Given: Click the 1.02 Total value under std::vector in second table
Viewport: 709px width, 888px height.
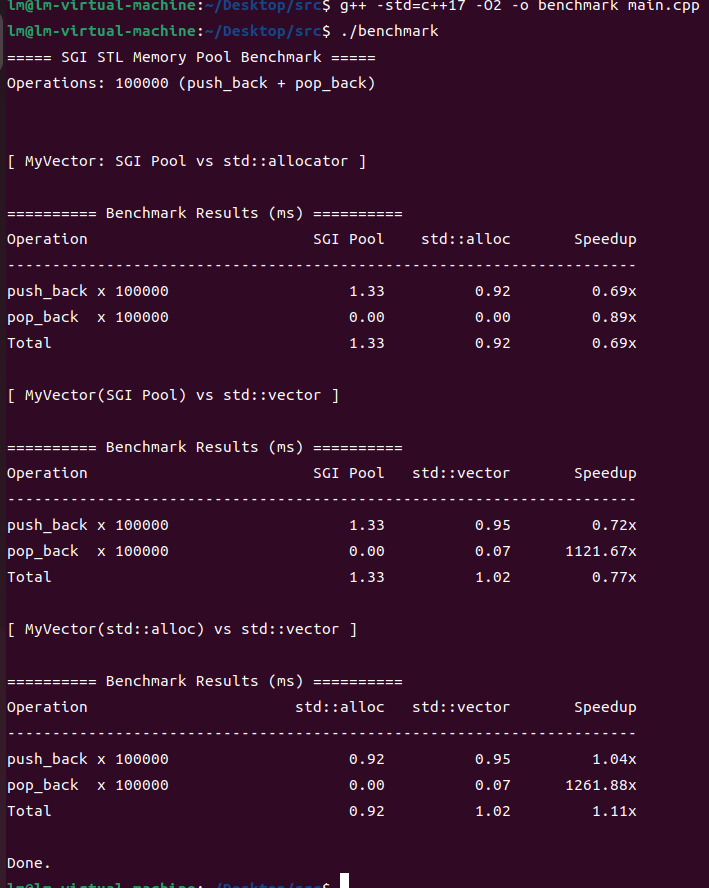Looking at the screenshot, I should 493,577.
